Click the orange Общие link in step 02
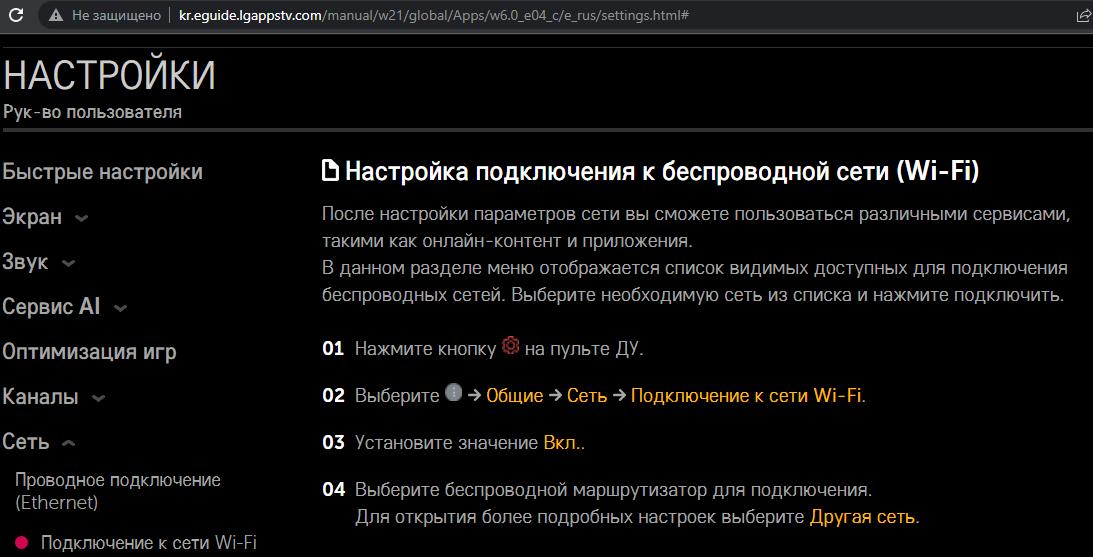The image size is (1093, 557). (x=514, y=395)
